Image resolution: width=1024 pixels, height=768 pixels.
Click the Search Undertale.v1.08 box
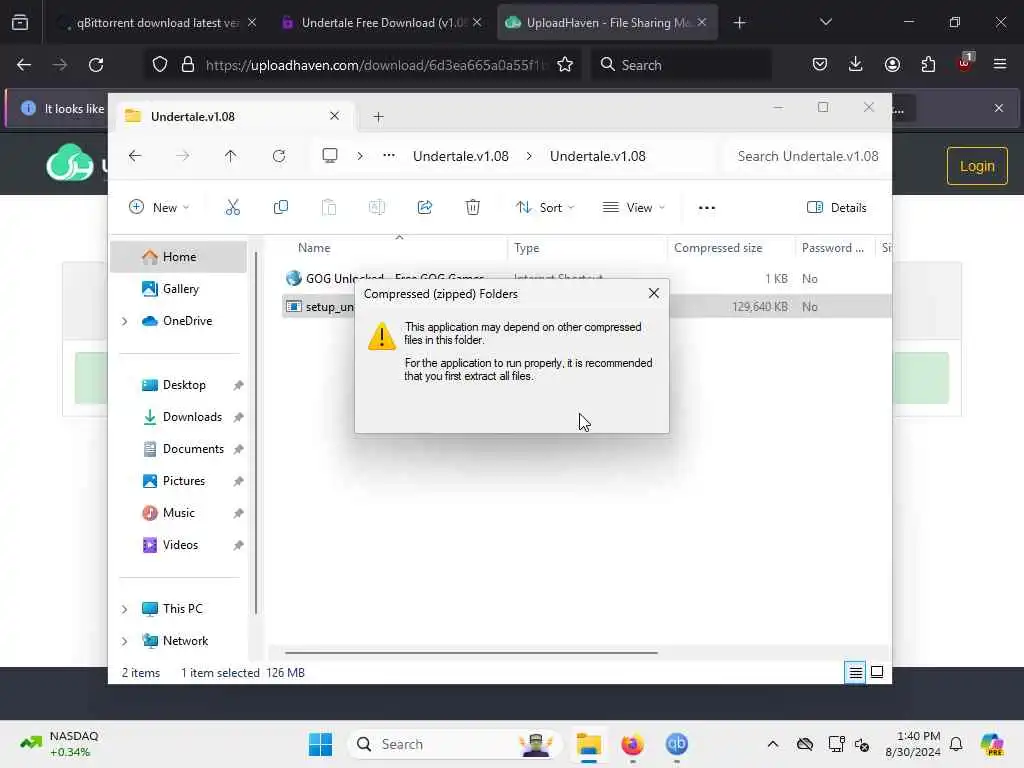coord(807,156)
